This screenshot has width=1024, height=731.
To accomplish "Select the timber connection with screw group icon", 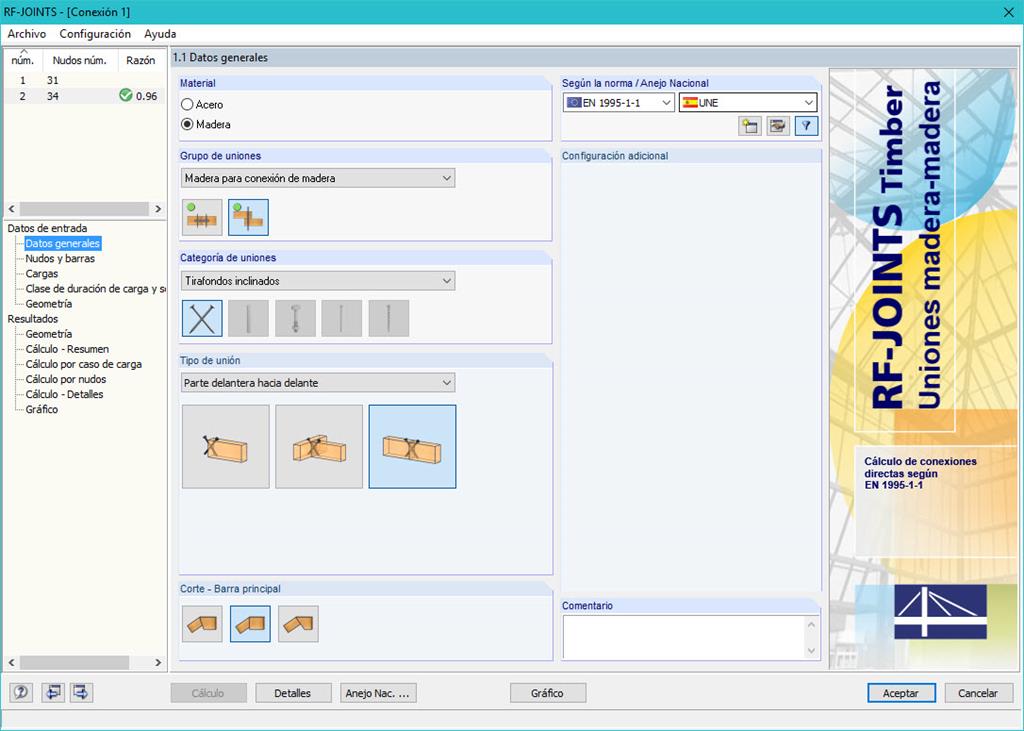I will (248, 218).
